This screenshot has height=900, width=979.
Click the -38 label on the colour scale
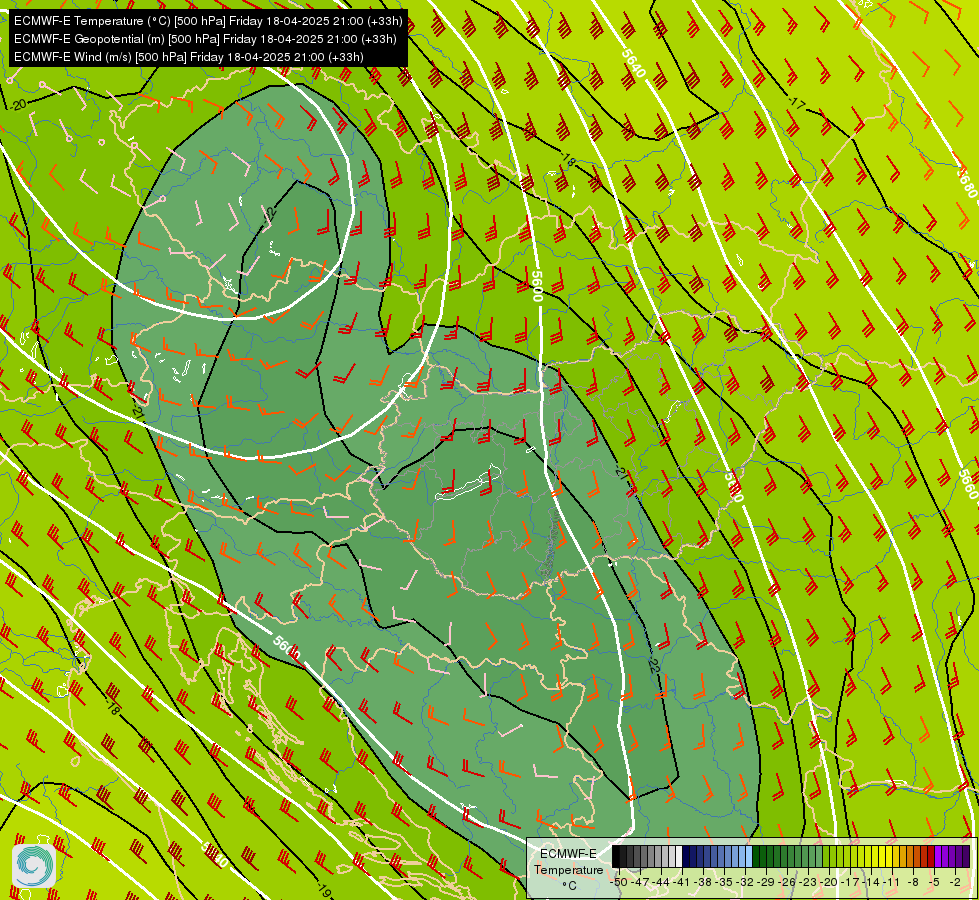(x=704, y=882)
